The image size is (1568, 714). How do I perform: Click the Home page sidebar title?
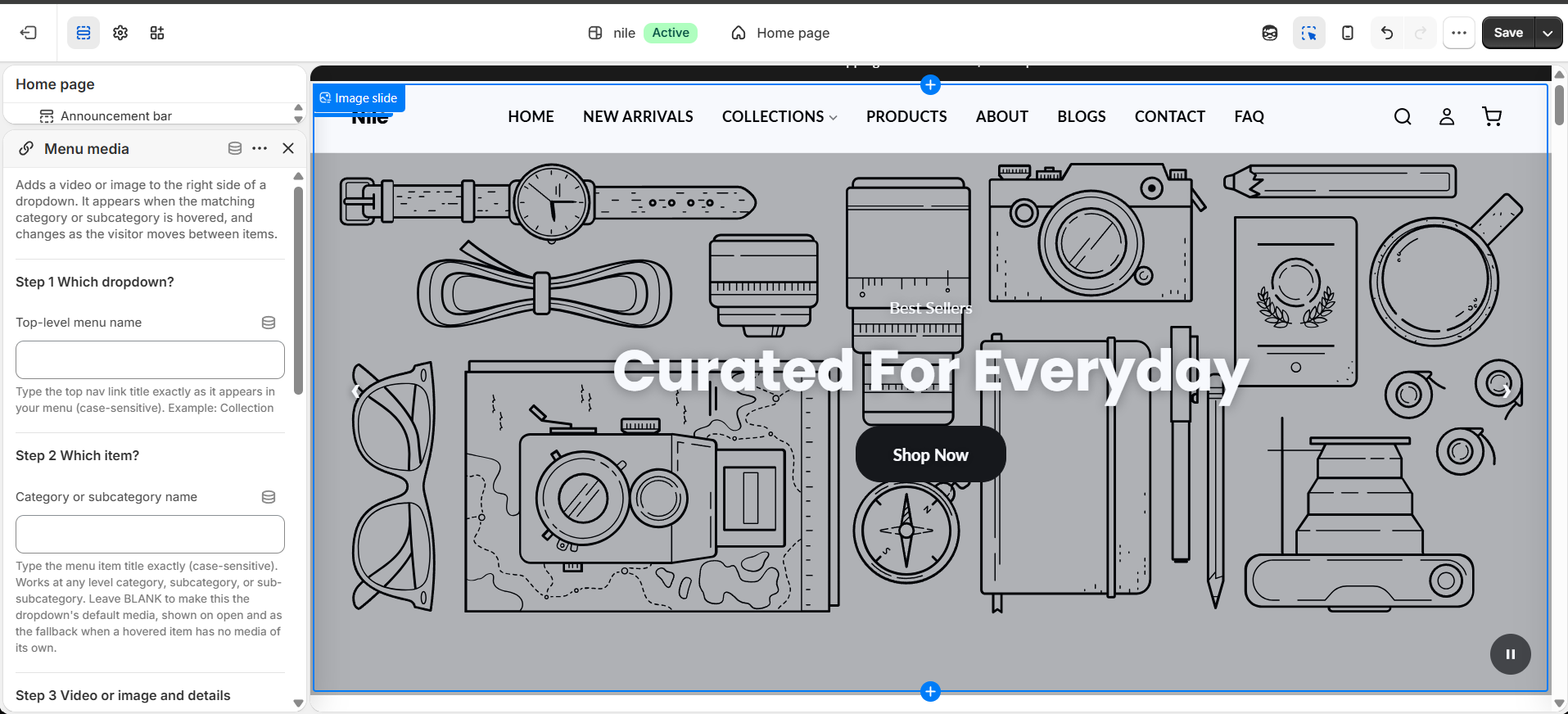[x=55, y=84]
